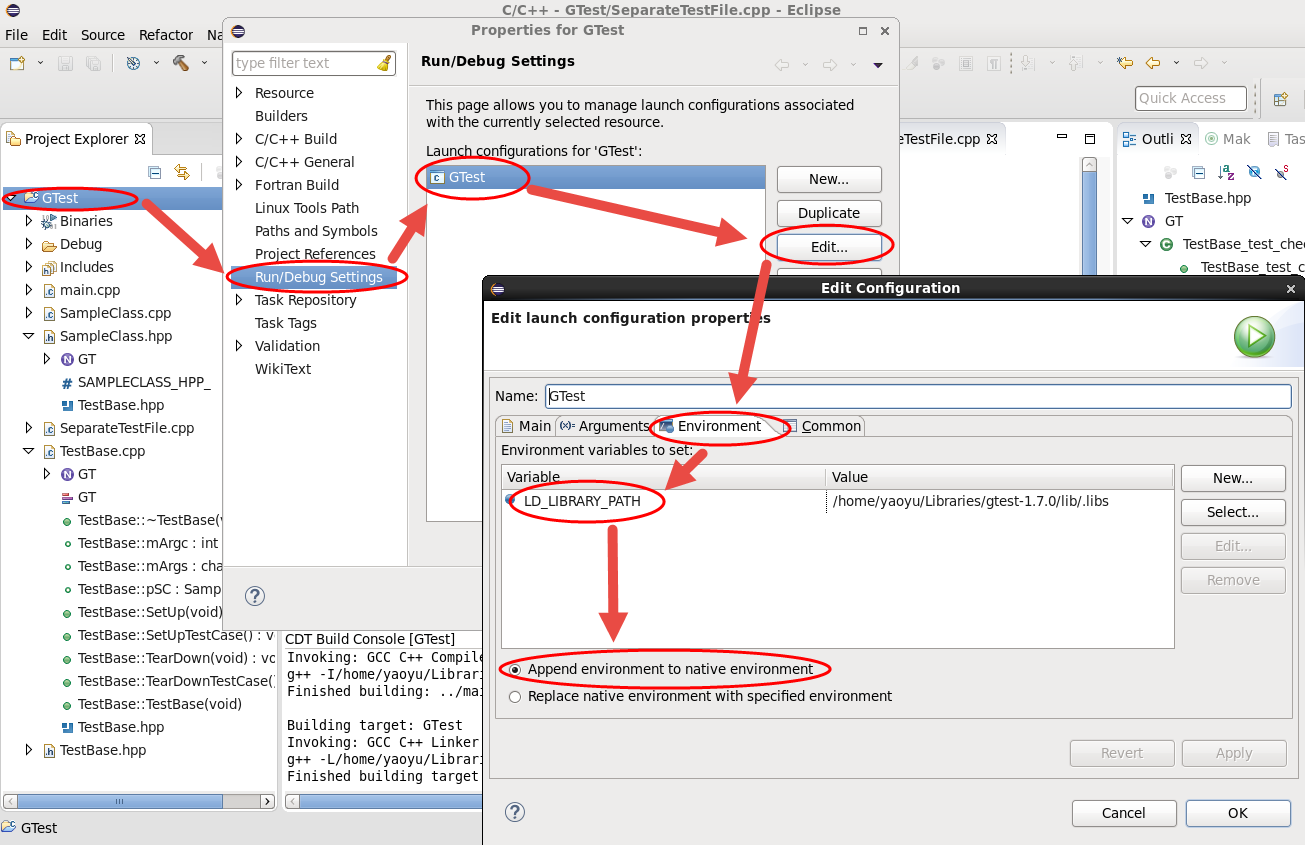Collapse the SampleClass.hpp node
The width and height of the screenshot is (1305, 845).
click(28, 336)
